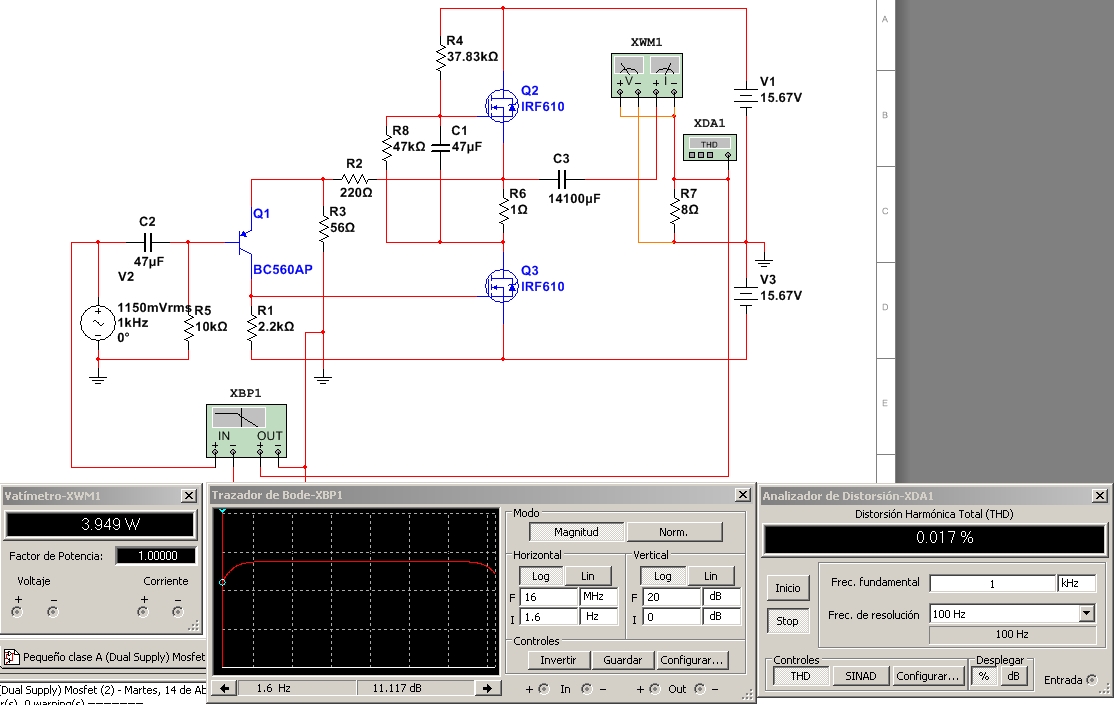Click wattmeter positive Voltaje terminal
The image size is (1114, 705).
point(17,612)
